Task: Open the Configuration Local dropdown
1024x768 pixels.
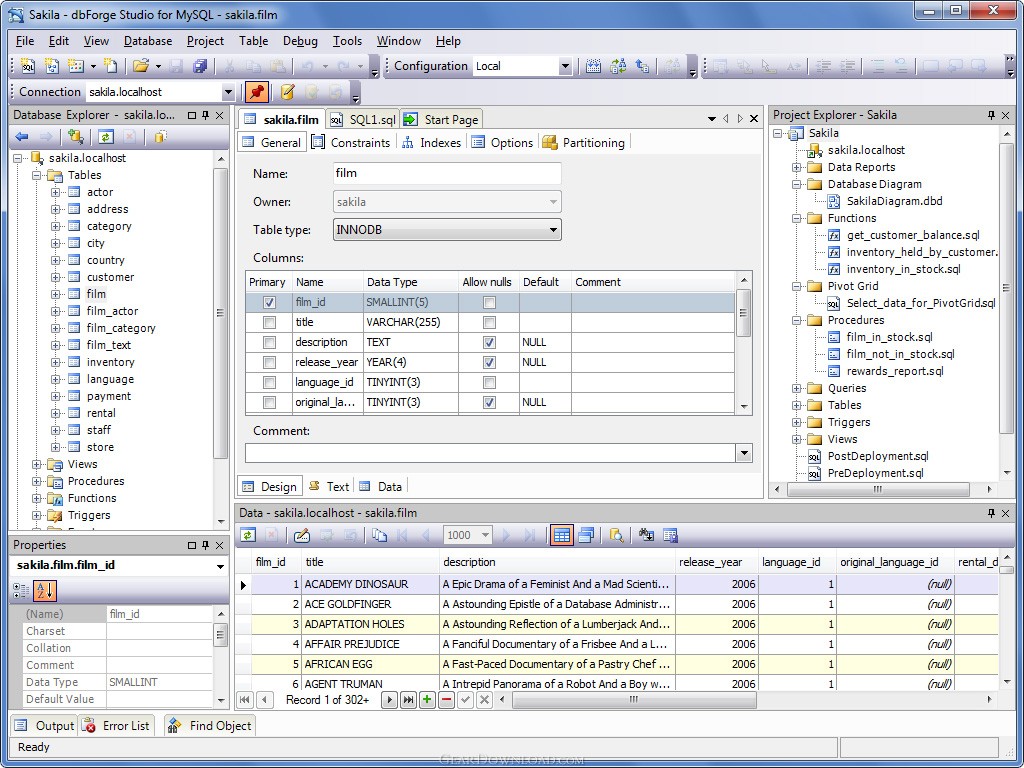Action: pyautogui.click(x=565, y=66)
